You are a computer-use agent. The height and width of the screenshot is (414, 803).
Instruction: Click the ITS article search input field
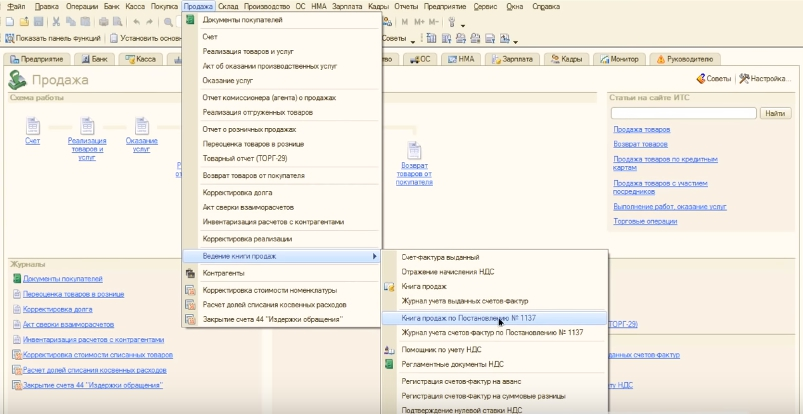(x=683, y=113)
